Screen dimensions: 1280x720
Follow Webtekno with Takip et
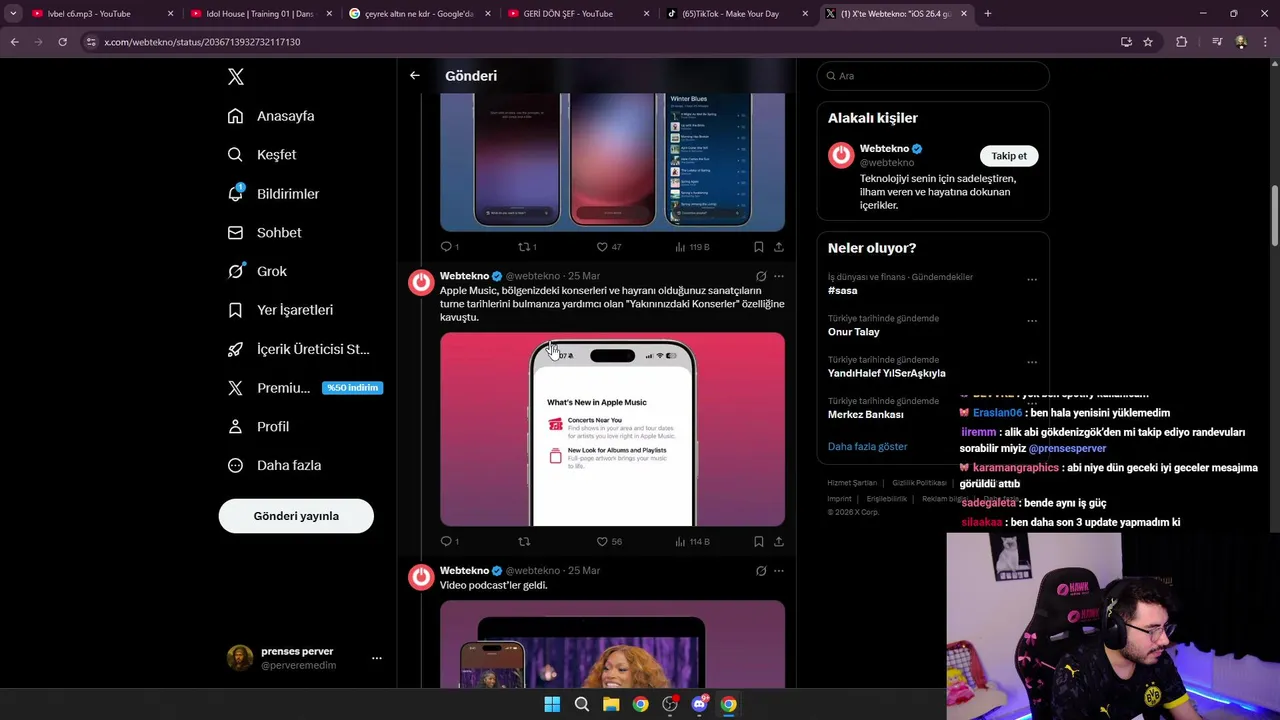(x=1009, y=156)
